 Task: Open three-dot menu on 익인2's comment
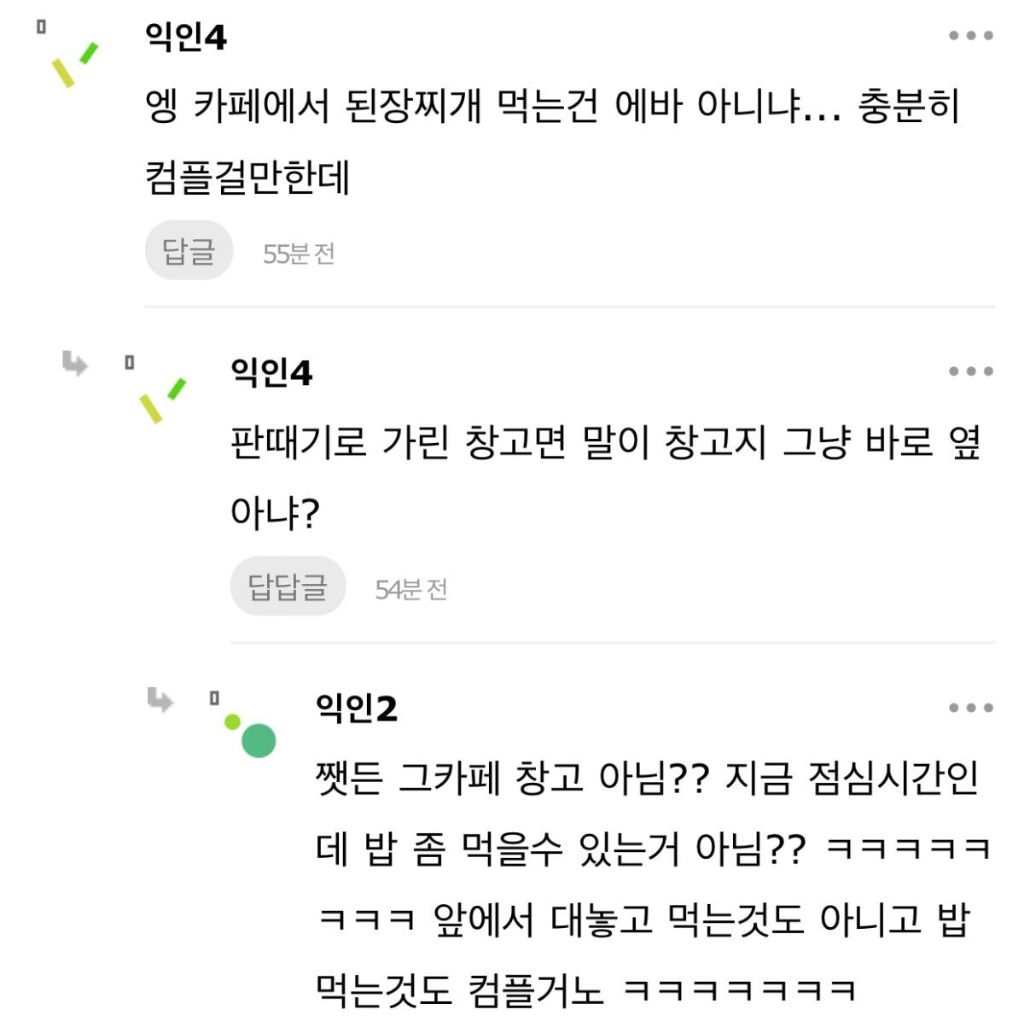(971, 708)
